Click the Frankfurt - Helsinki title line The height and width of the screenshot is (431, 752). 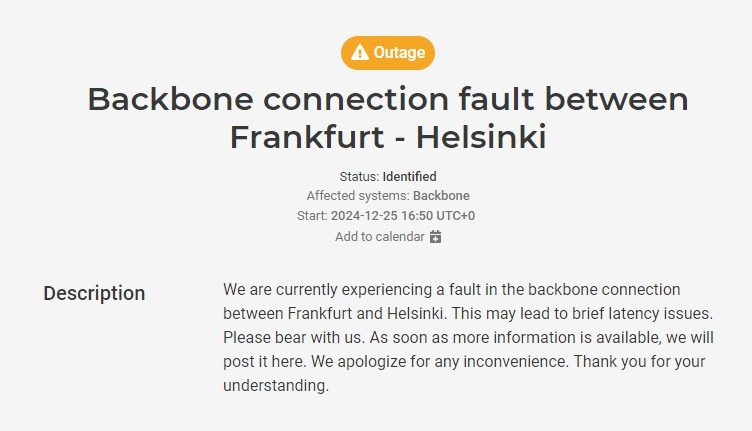point(388,137)
